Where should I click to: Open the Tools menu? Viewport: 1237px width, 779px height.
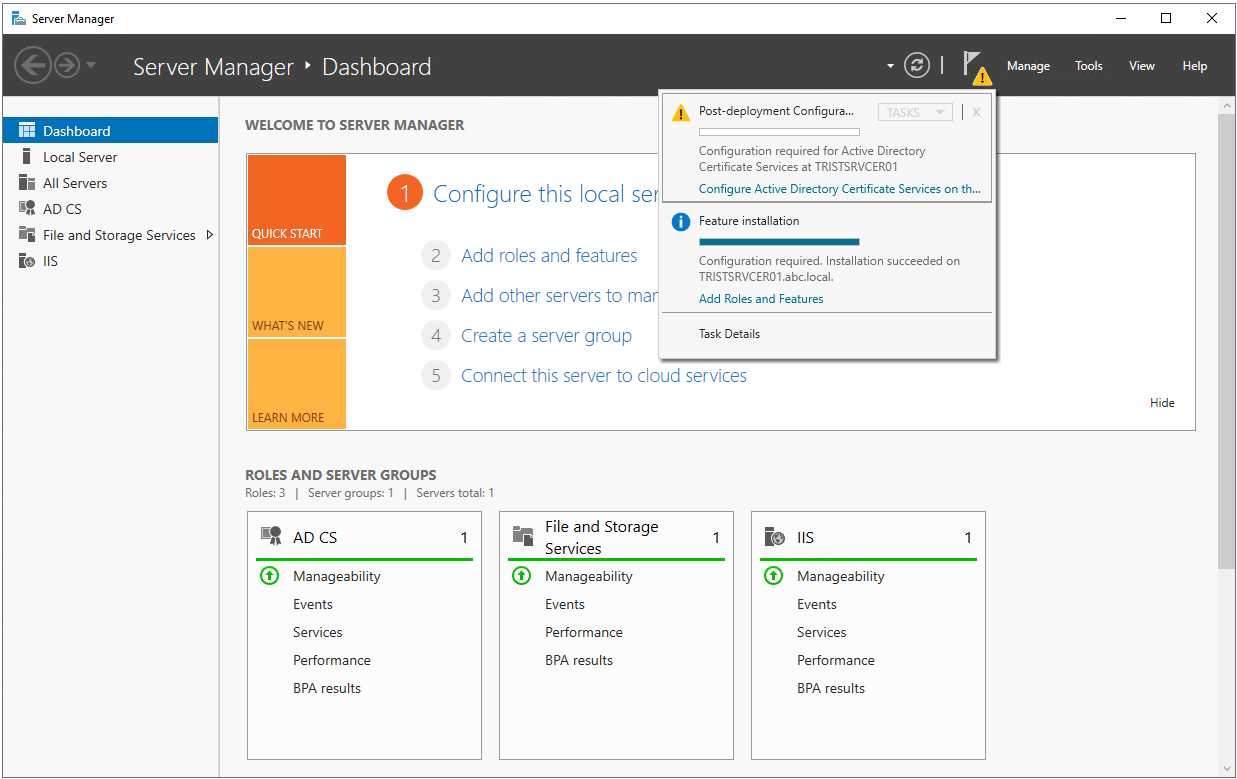[x=1089, y=66]
